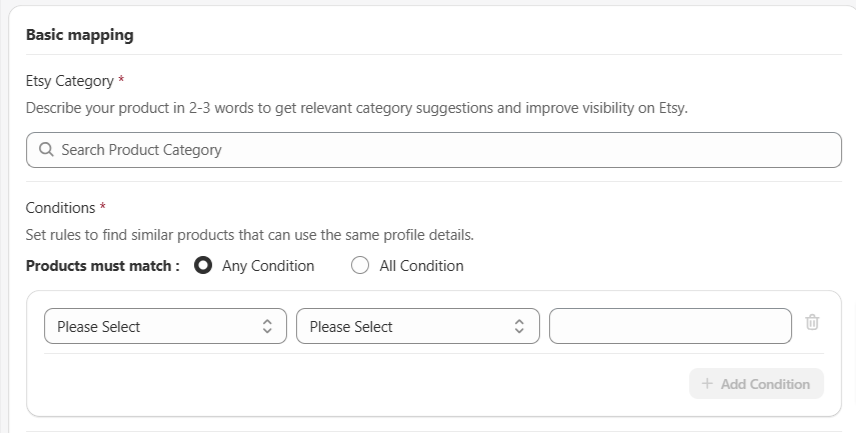Viewport: 856px width, 433px height.
Task: Click the Set rules description text
Action: tap(249, 235)
